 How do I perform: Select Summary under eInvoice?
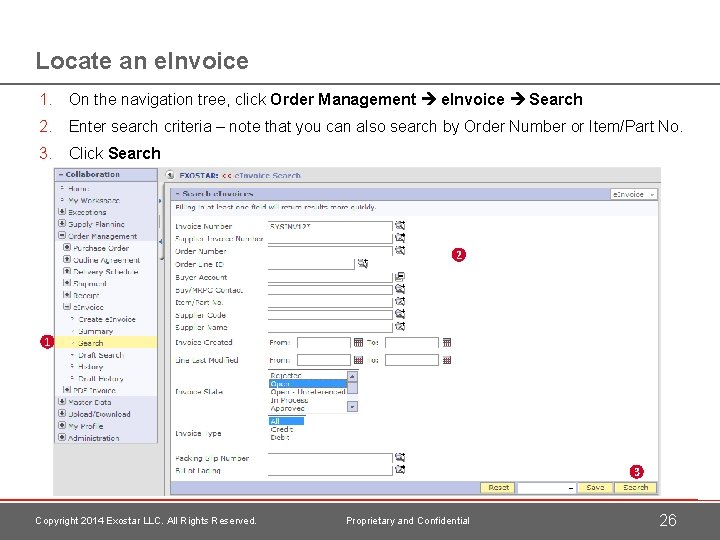click(x=95, y=331)
